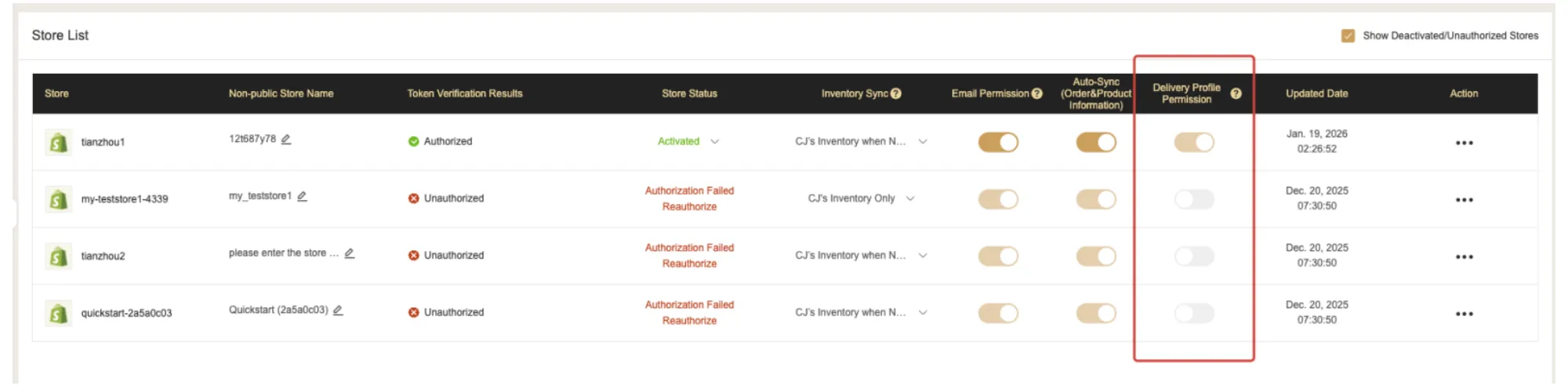The image size is (1568, 386).
Task: Click the Inventory Sync help question mark
Action: click(x=896, y=93)
